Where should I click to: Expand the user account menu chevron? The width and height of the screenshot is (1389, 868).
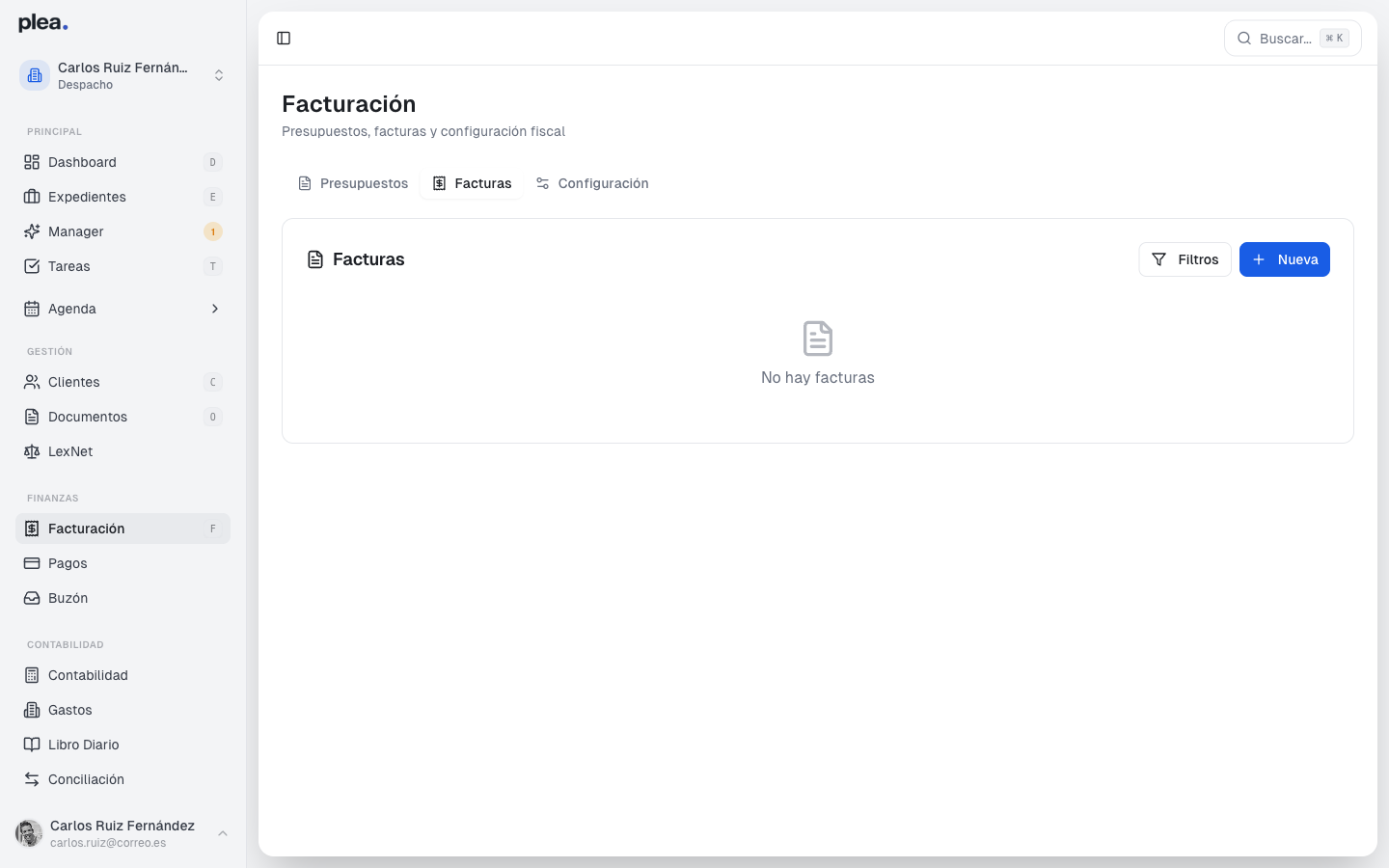click(223, 833)
